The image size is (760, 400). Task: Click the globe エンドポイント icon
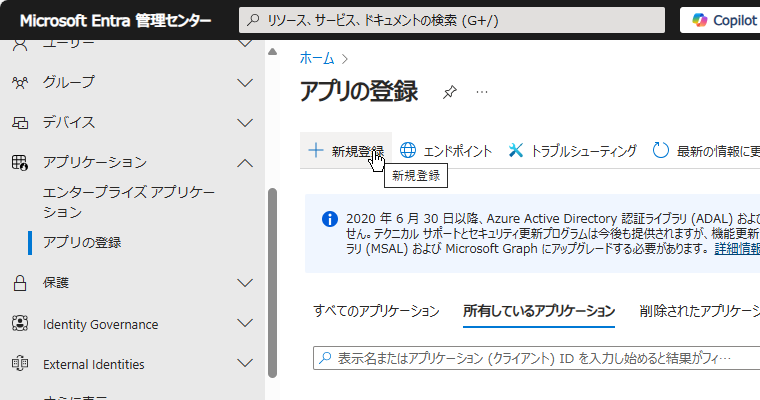(408, 150)
